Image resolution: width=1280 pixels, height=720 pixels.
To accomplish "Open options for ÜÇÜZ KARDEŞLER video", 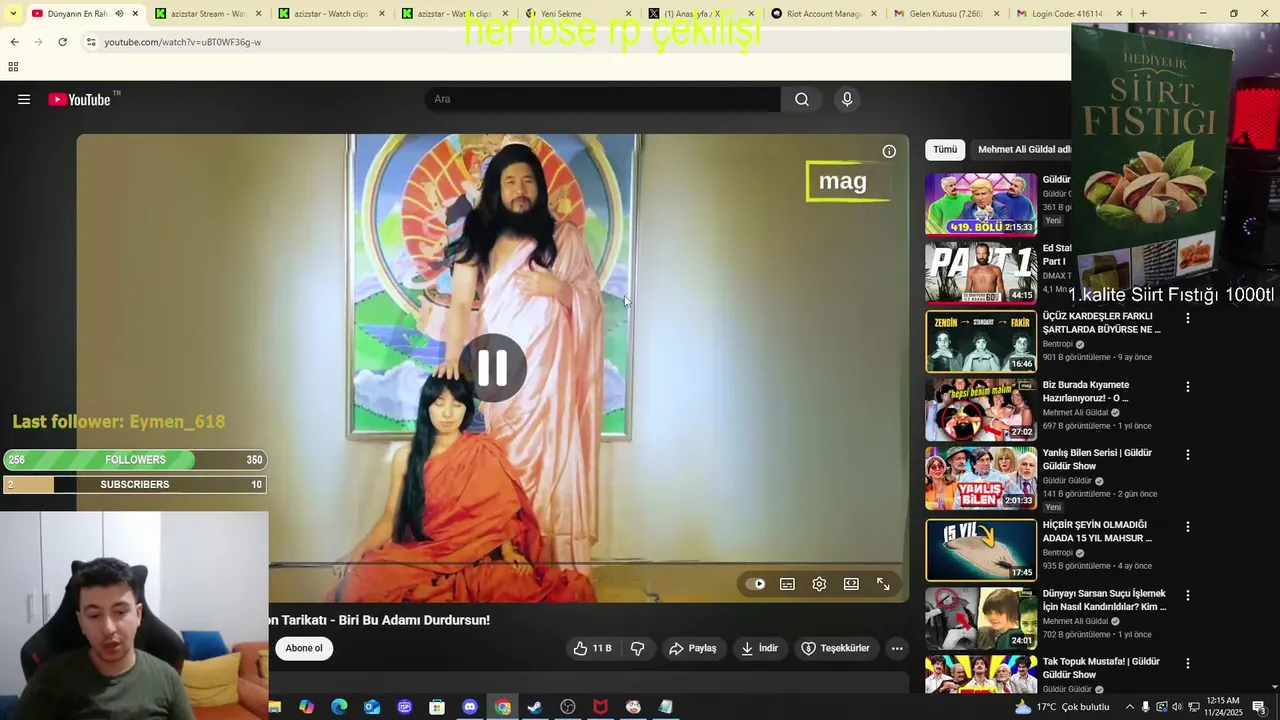I will 1188,318.
